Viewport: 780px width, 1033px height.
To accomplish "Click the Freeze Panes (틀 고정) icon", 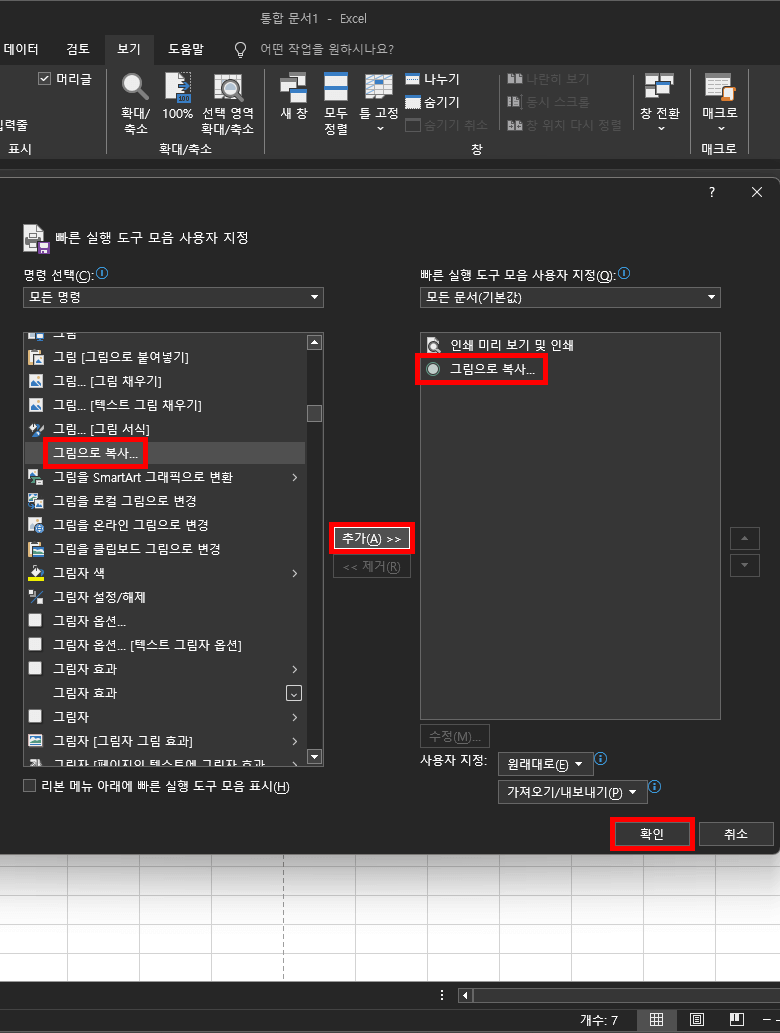I will (x=379, y=87).
